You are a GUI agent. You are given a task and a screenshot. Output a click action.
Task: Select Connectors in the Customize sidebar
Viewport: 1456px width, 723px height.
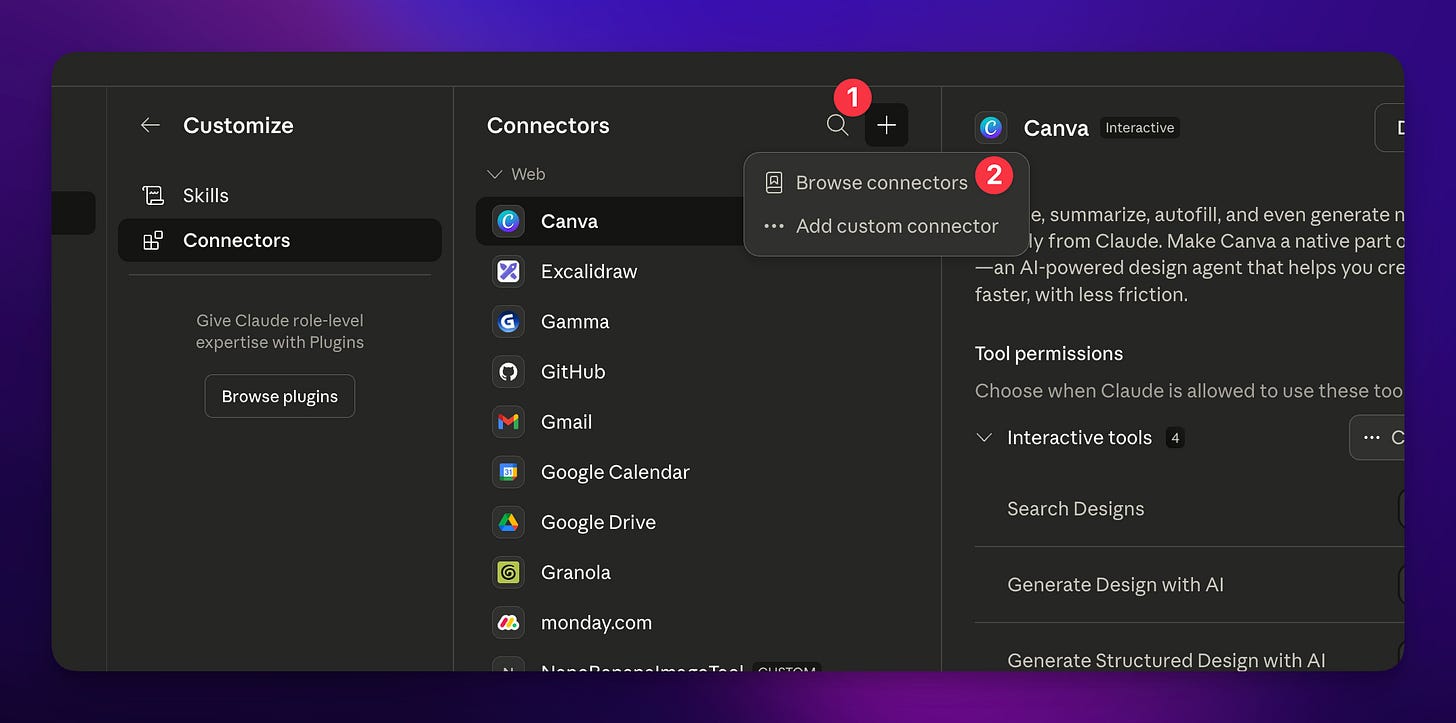[280, 240]
